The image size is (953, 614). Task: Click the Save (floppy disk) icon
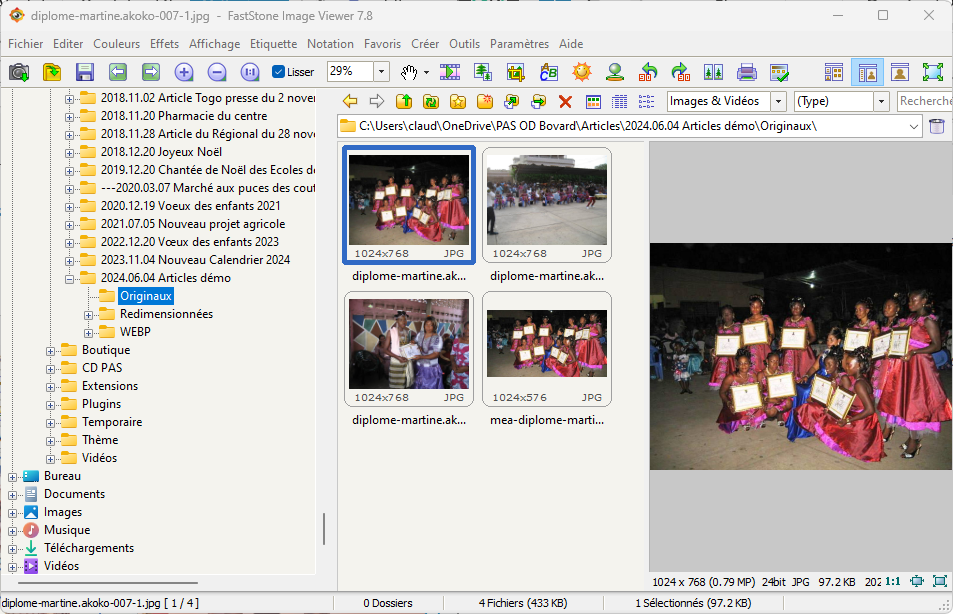85,72
